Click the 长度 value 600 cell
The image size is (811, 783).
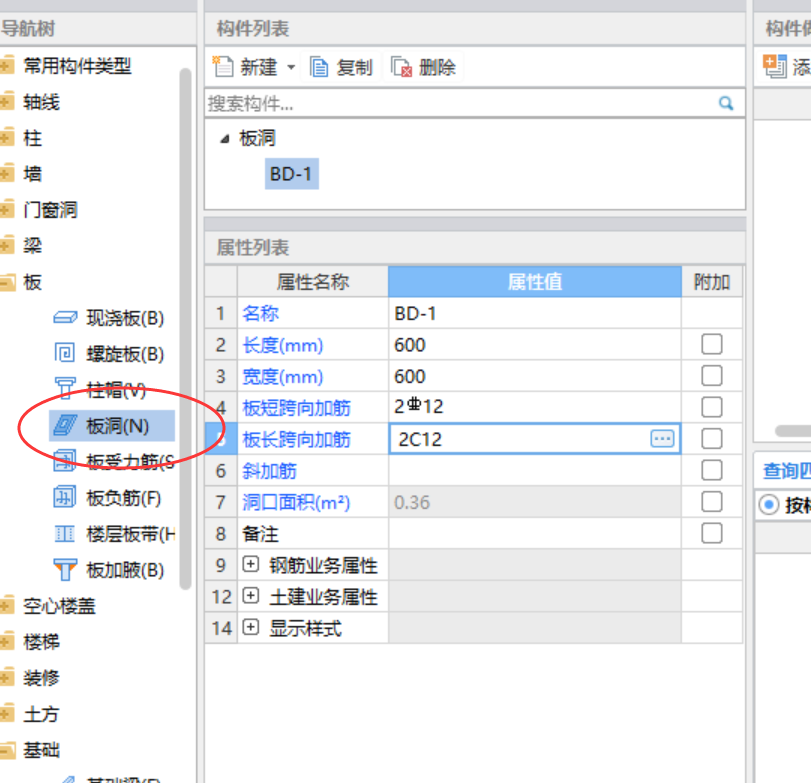point(534,344)
